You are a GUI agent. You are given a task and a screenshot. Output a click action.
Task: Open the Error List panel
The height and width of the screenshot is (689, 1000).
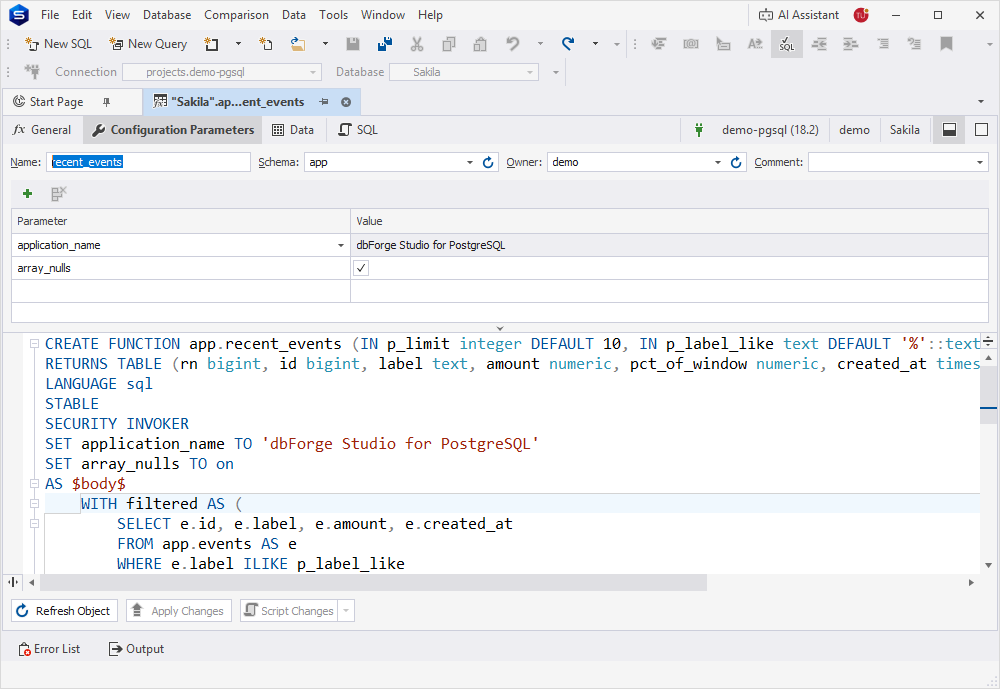[x=49, y=649]
